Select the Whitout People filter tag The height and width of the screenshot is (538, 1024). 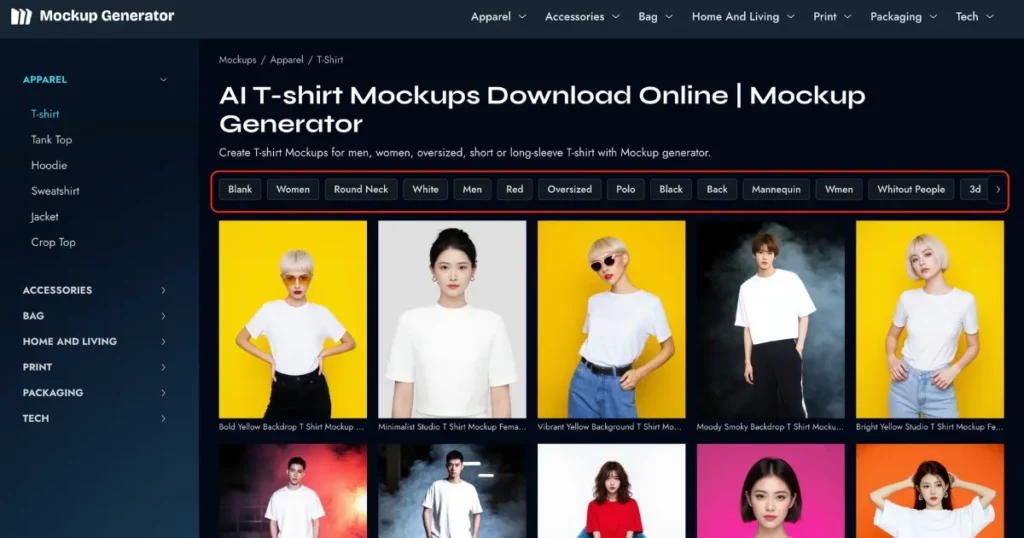coord(910,189)
